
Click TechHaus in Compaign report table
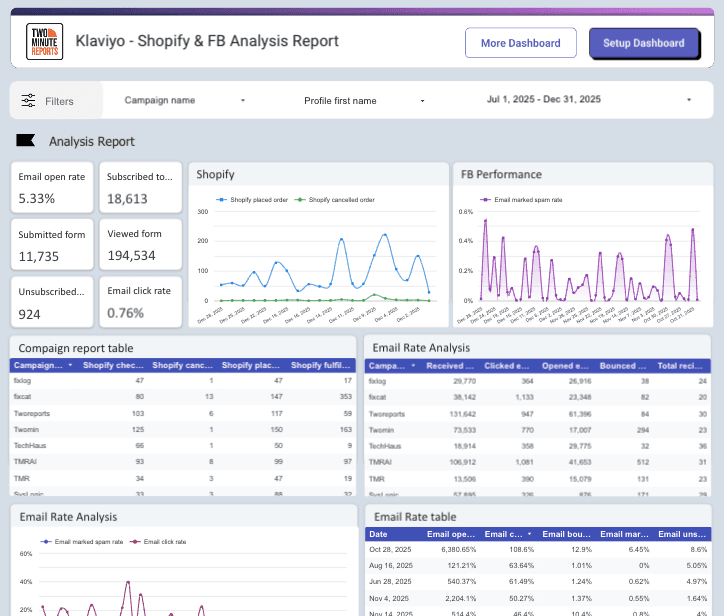click(30, 446)
